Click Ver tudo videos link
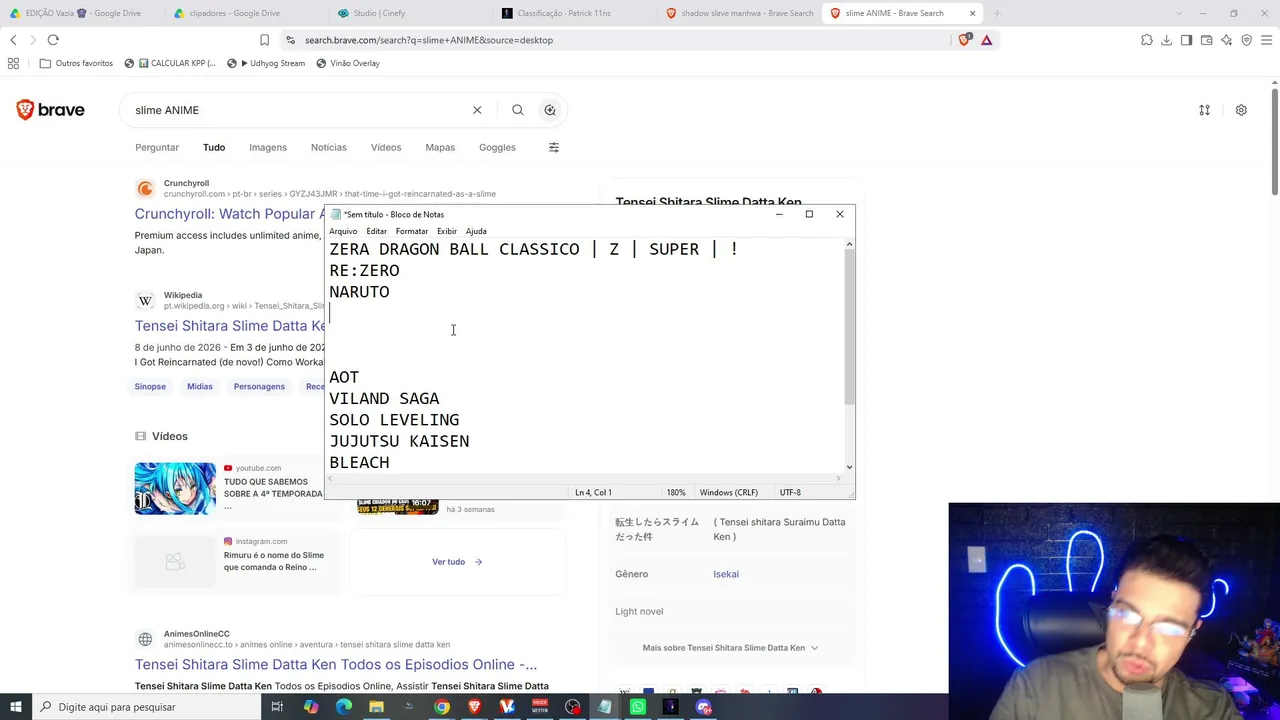The width and height of the screenshot is (1280, 720). click(457, 562)
